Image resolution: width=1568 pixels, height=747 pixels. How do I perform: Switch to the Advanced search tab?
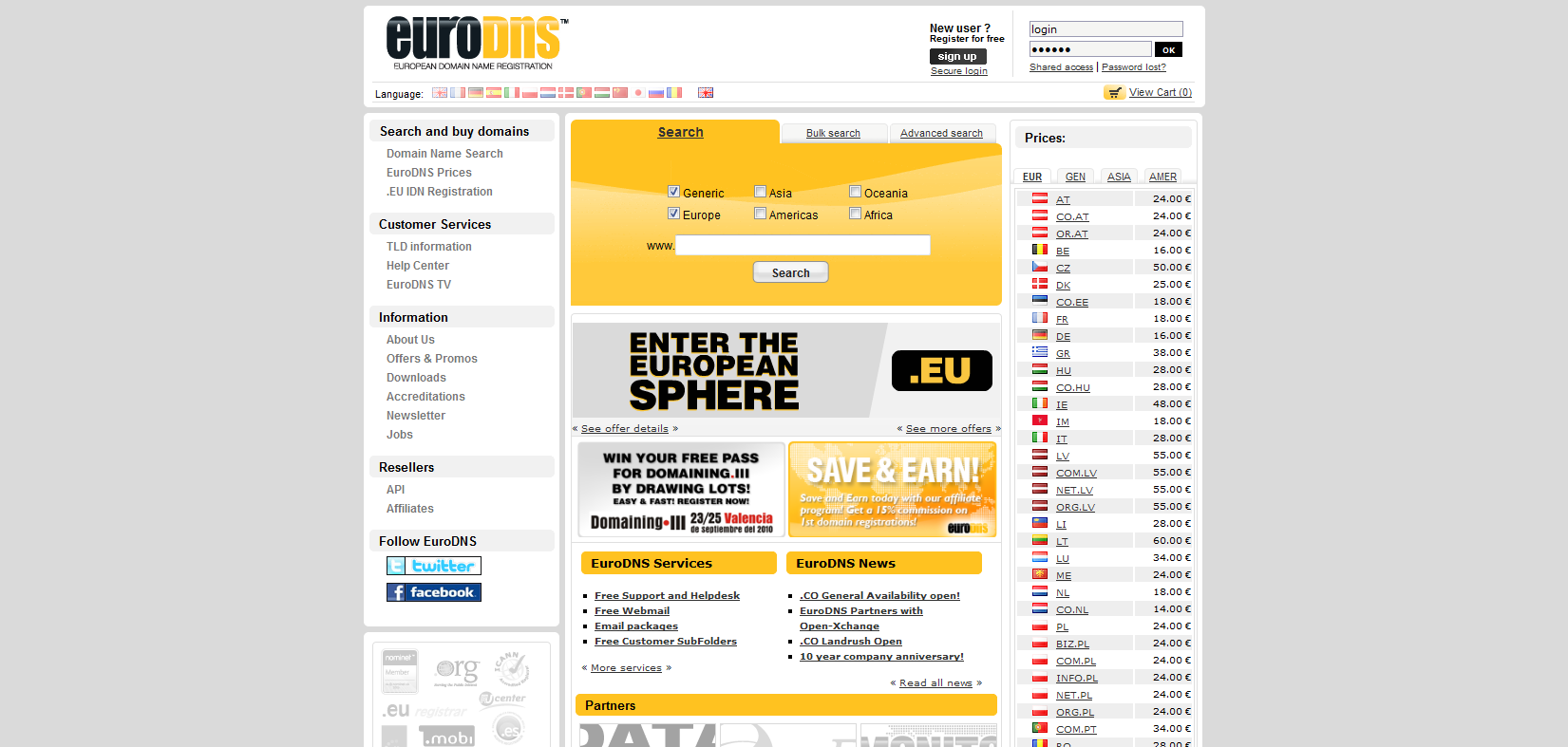click(x=941, y=134)
